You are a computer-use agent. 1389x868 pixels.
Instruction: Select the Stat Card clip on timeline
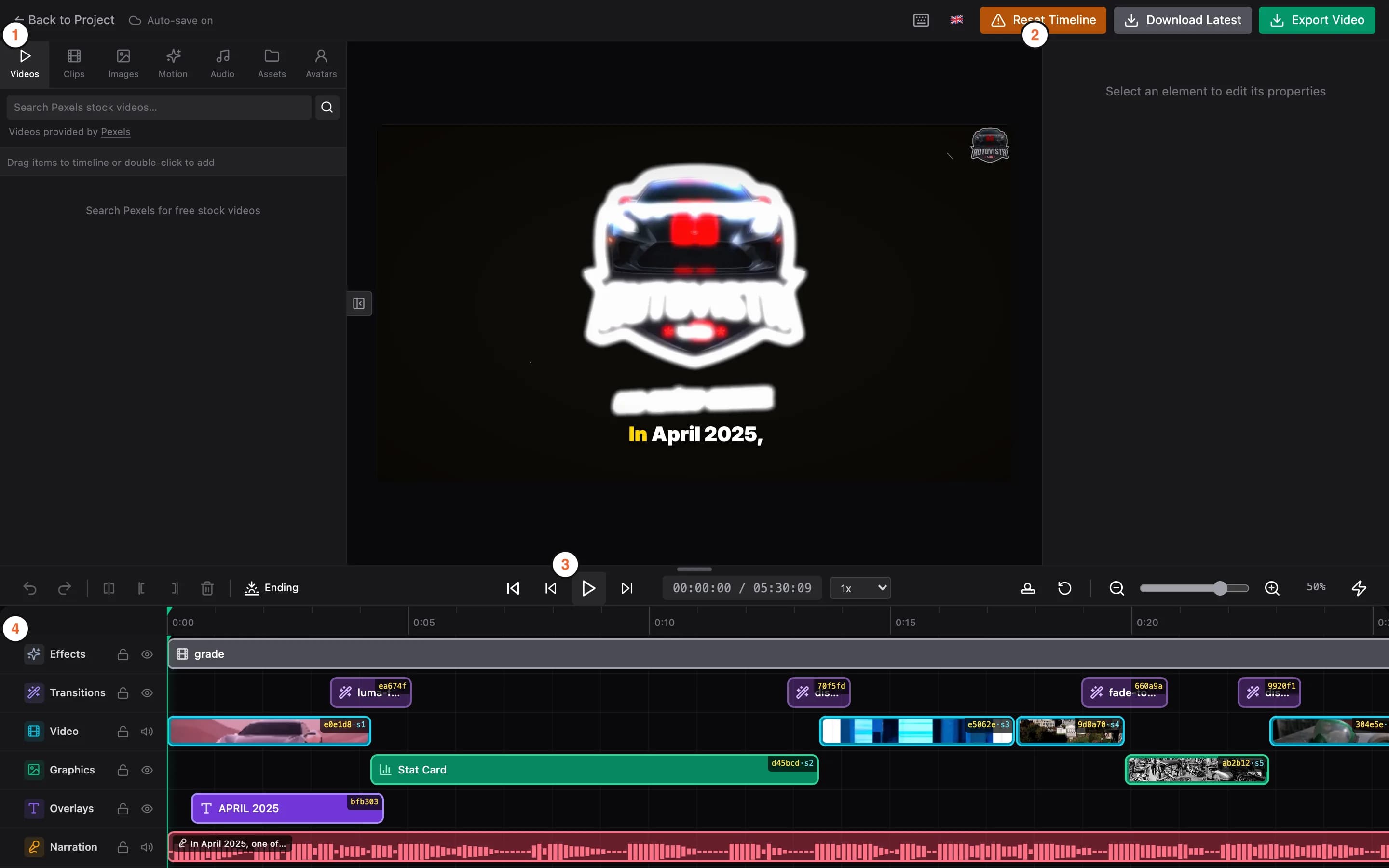point(594,770)
